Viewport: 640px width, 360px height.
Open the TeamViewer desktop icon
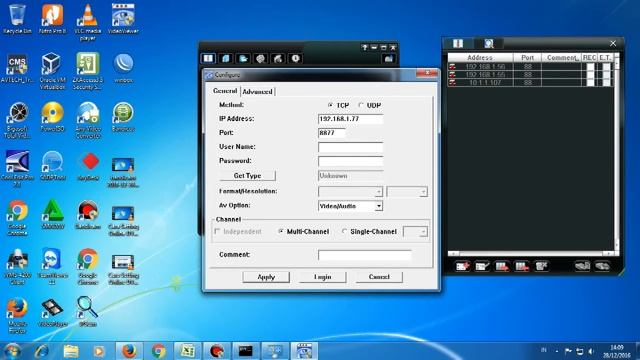(52, 267)
